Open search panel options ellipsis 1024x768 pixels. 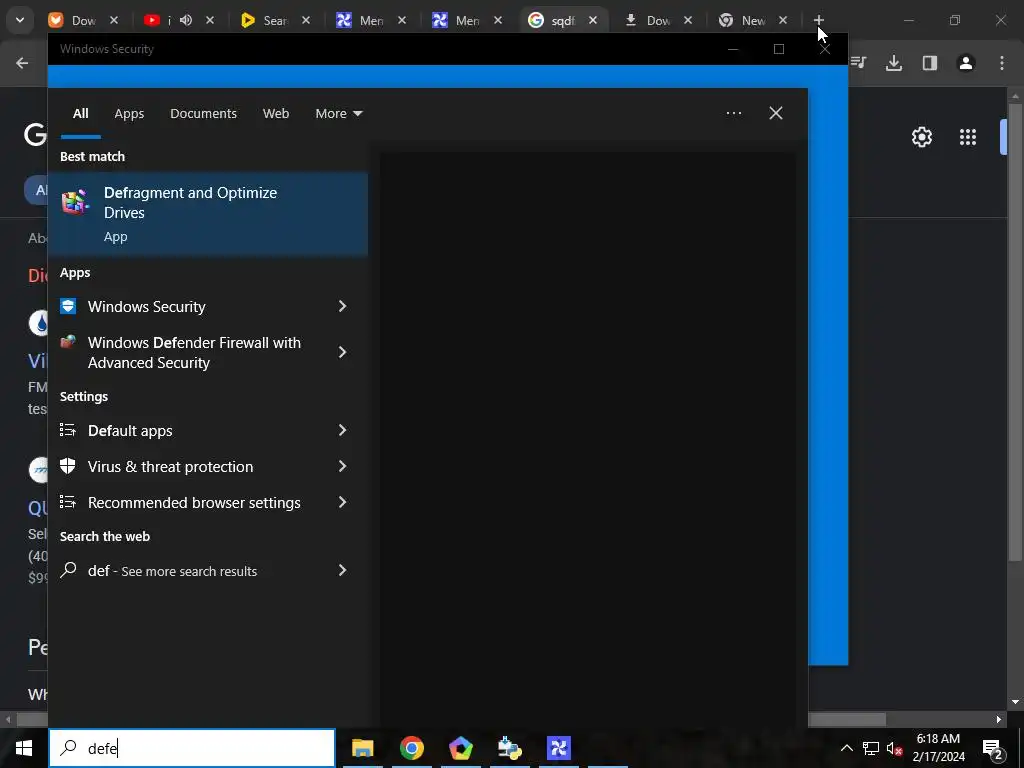pyautogui.click(x=733, y=113)
